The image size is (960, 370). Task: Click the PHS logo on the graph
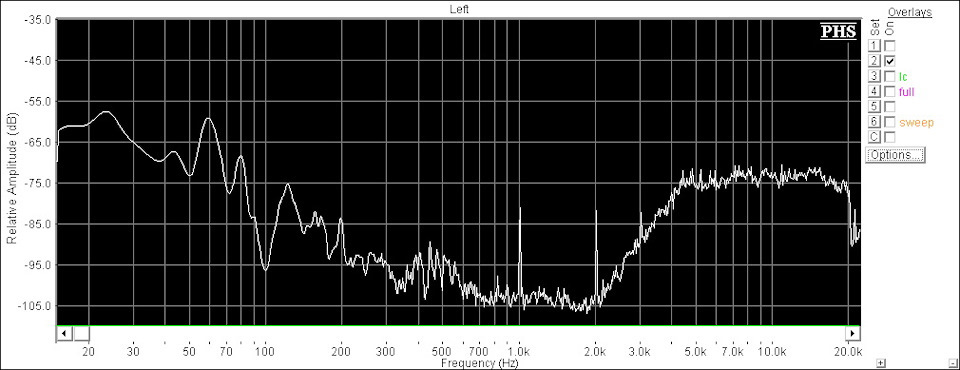tap(838, 32)
